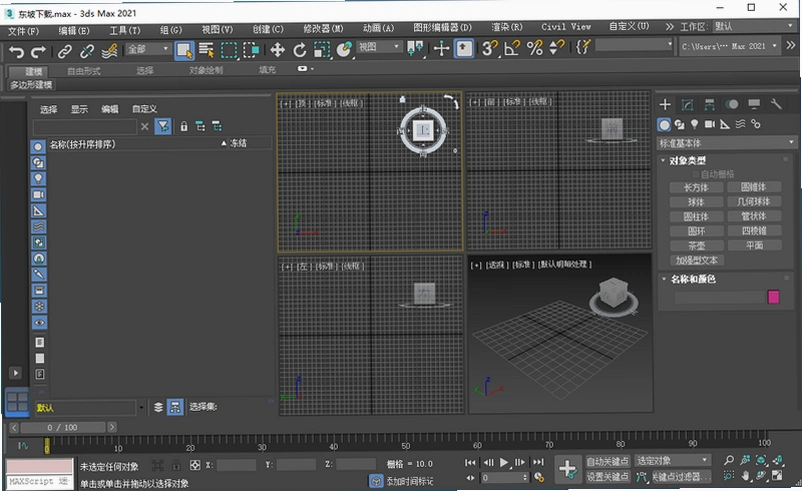Activate the Select Object tool
This screenshot has width=802, height=491.
coord(184,50)
